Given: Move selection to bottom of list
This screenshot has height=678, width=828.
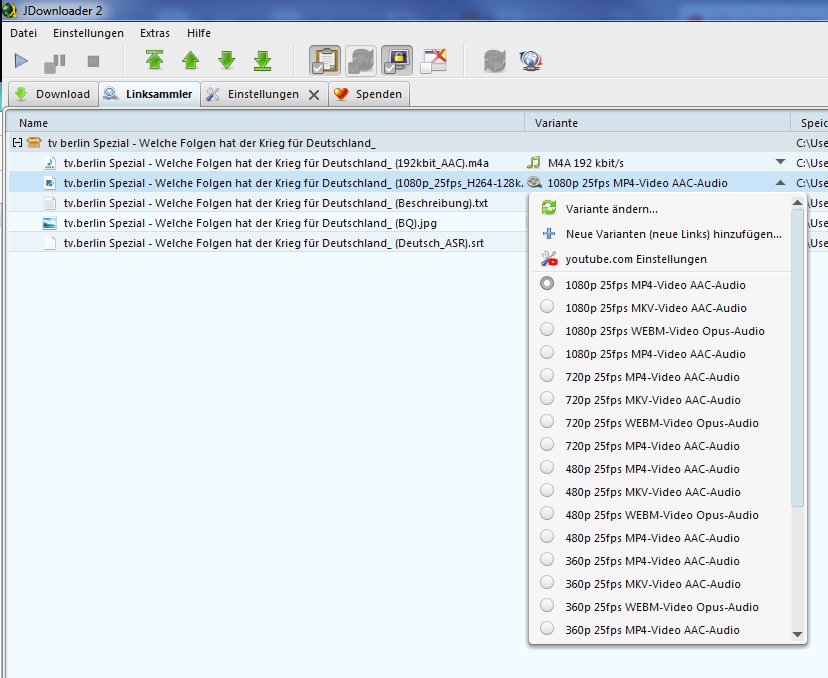Looking at the screenshot, I should click(x=262, y=60).
